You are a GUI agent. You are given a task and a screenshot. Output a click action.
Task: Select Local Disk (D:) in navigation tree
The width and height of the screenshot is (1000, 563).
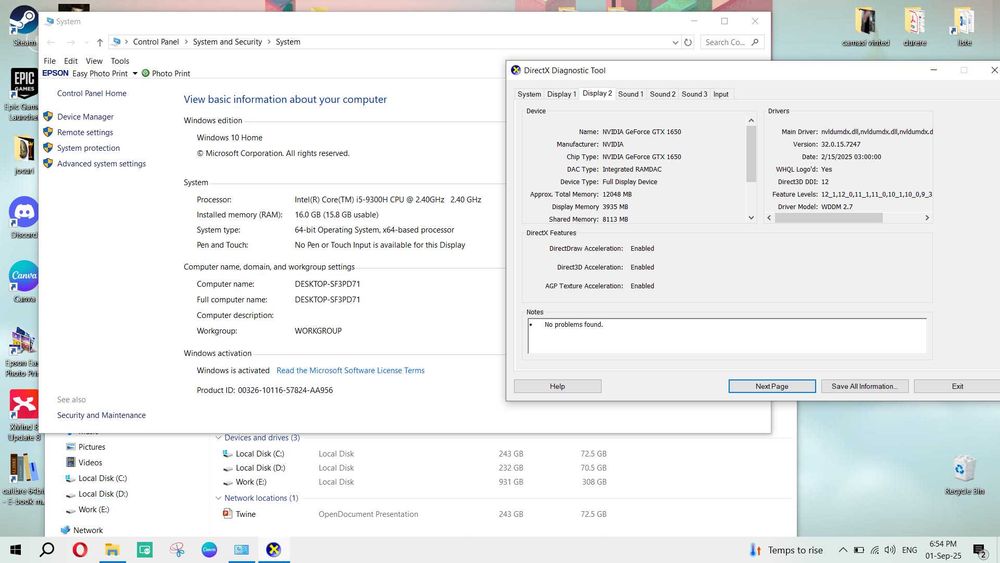[102, 494]
